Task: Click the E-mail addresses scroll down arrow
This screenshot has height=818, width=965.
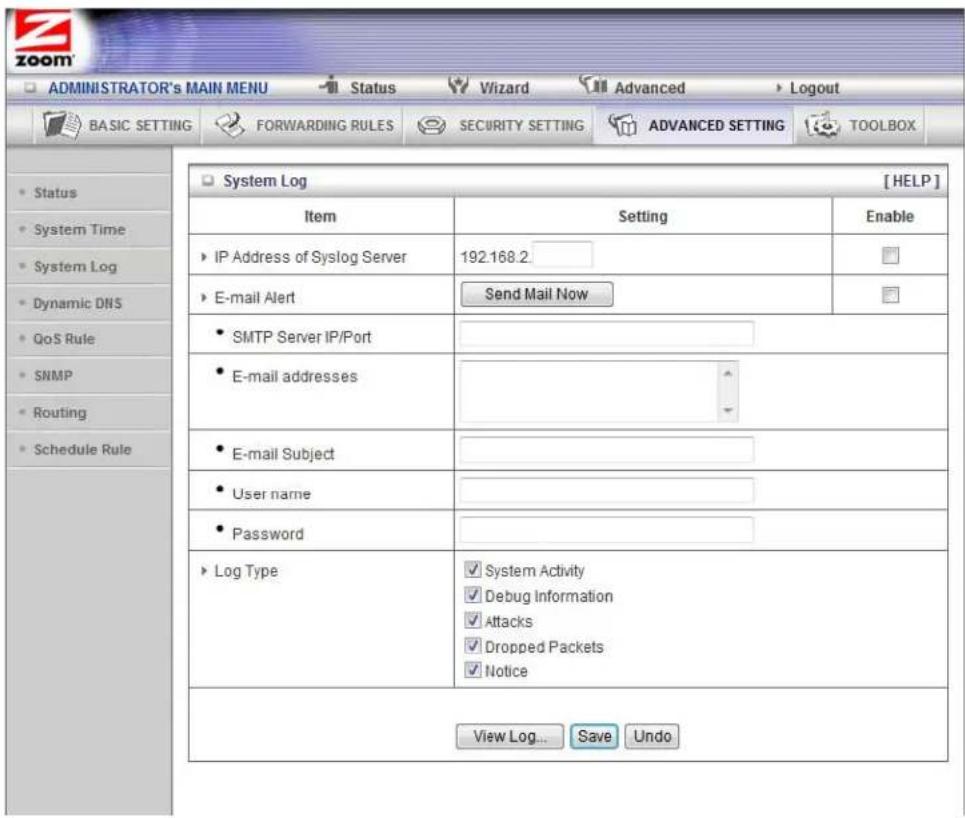Action: click(x=728, y=410)
